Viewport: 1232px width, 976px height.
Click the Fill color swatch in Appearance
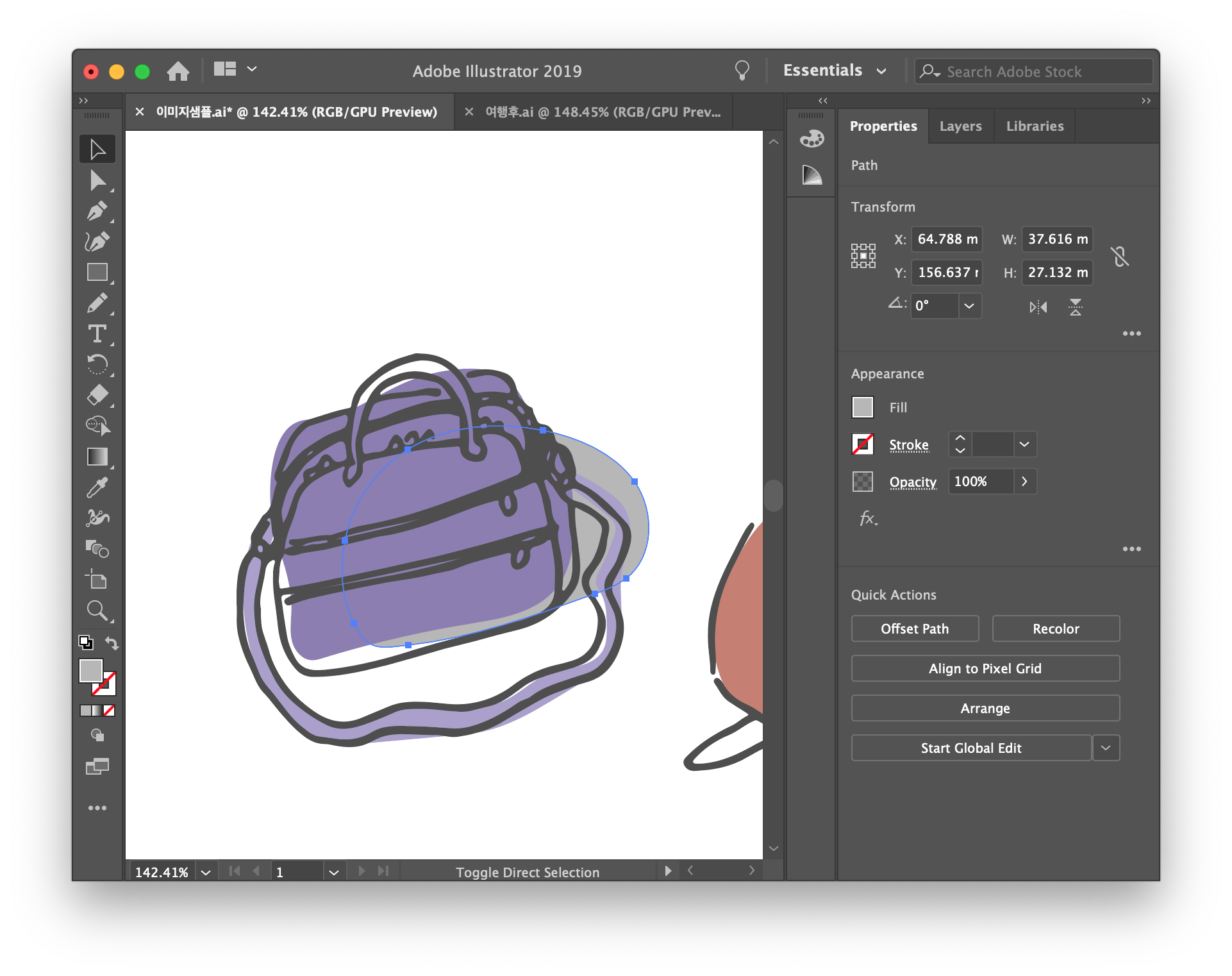pyautogui.click(x=862, y=407)
